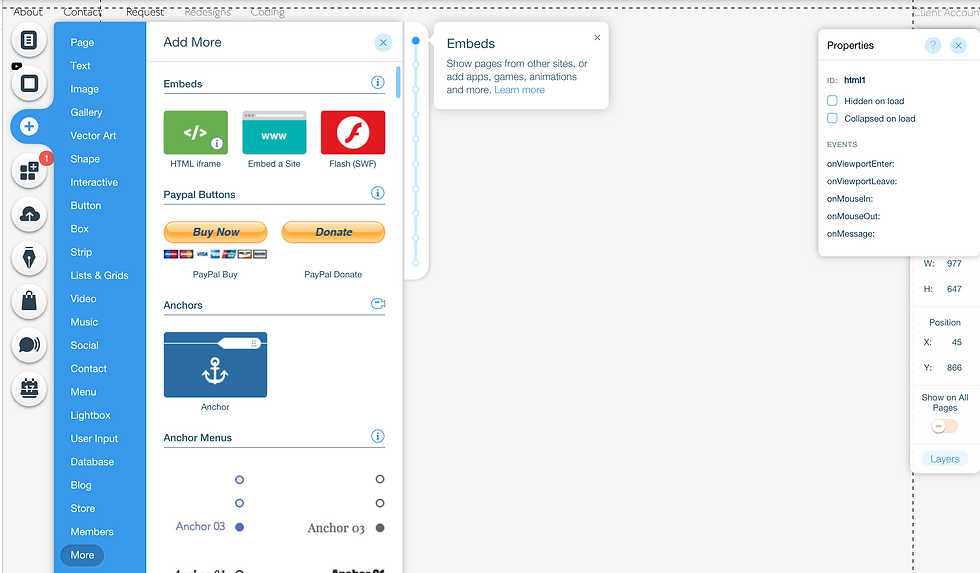This screenshot has width=980, height=573.
Task: Add blue Anchor 03 menu style
Action: click(209, 504)
